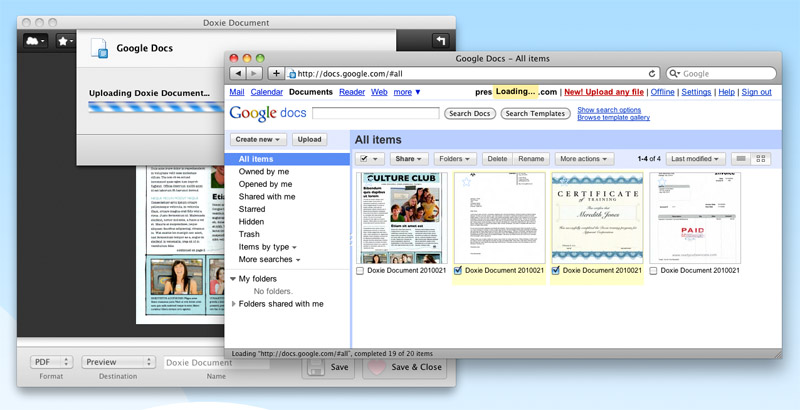The width and height of the screenshot is (800, 410).
Task: Select Owned by me
Action: 264,171
